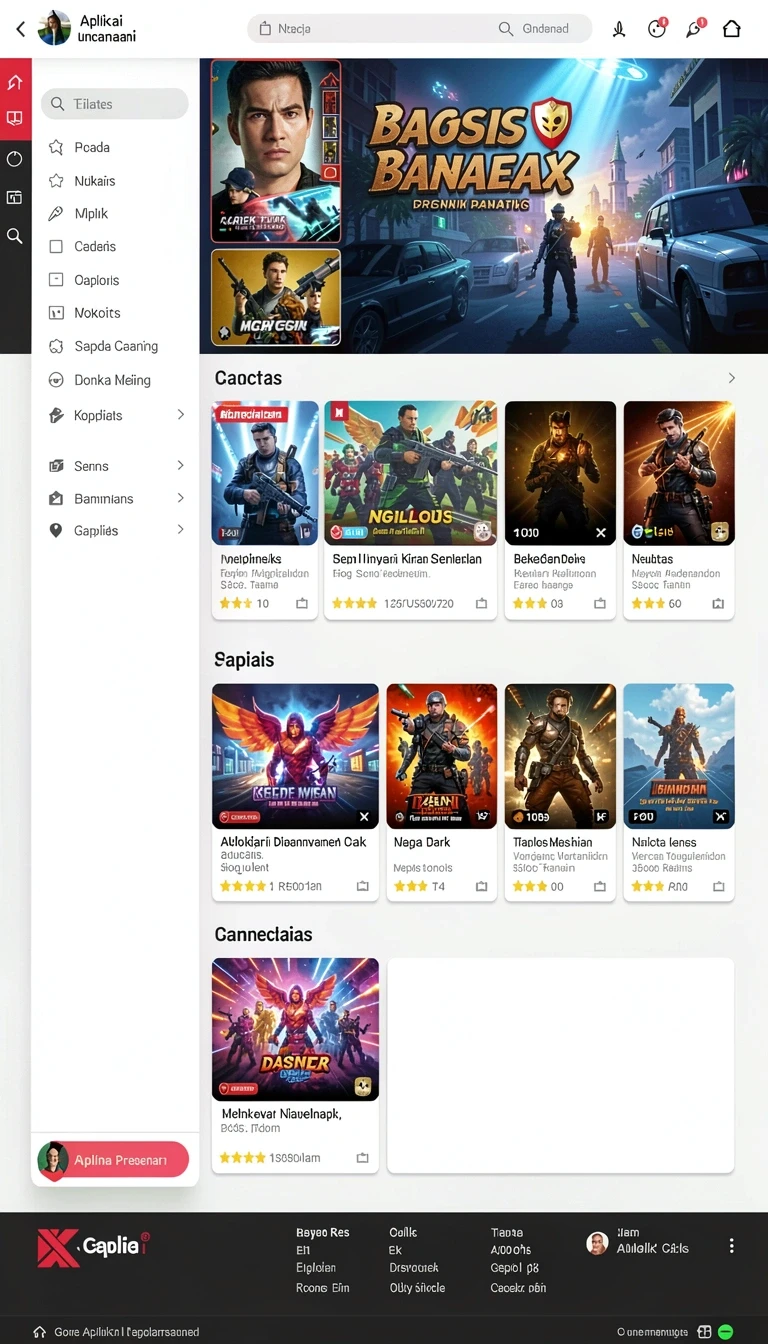This screenshot has width=768, height=1344.
Task: Select Sapda Caaning sidebar item
Action: [x=116, y=346]
